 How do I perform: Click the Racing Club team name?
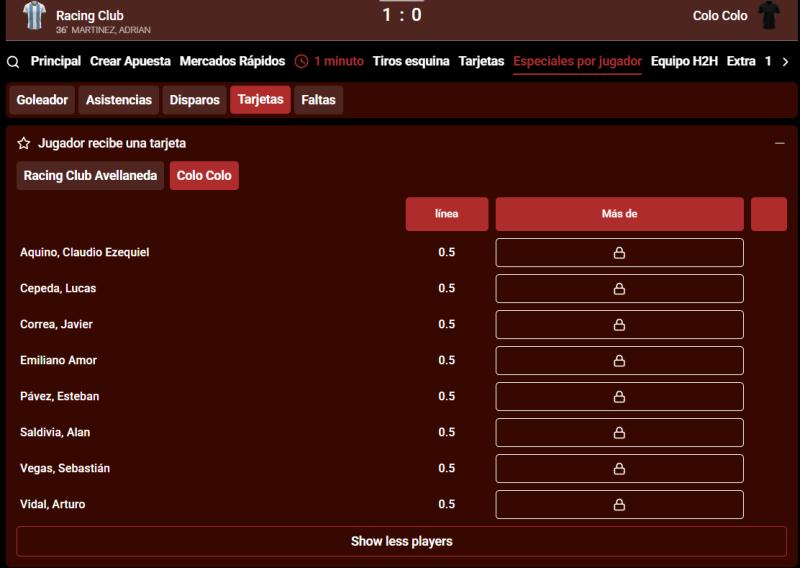point(90,15)
